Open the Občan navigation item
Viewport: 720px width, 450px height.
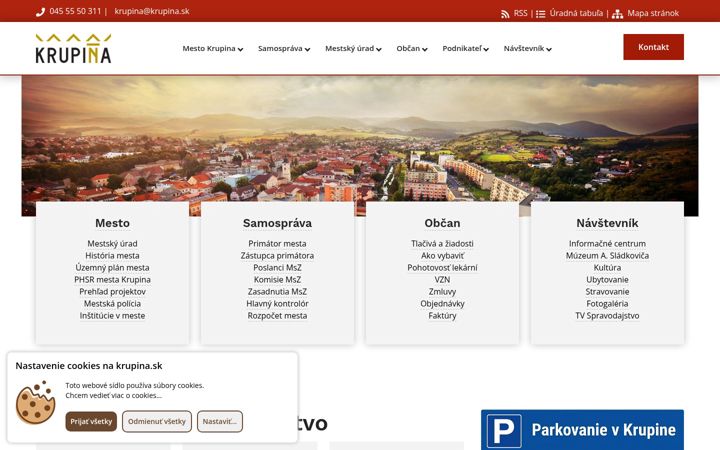click(x=408, y=48)
